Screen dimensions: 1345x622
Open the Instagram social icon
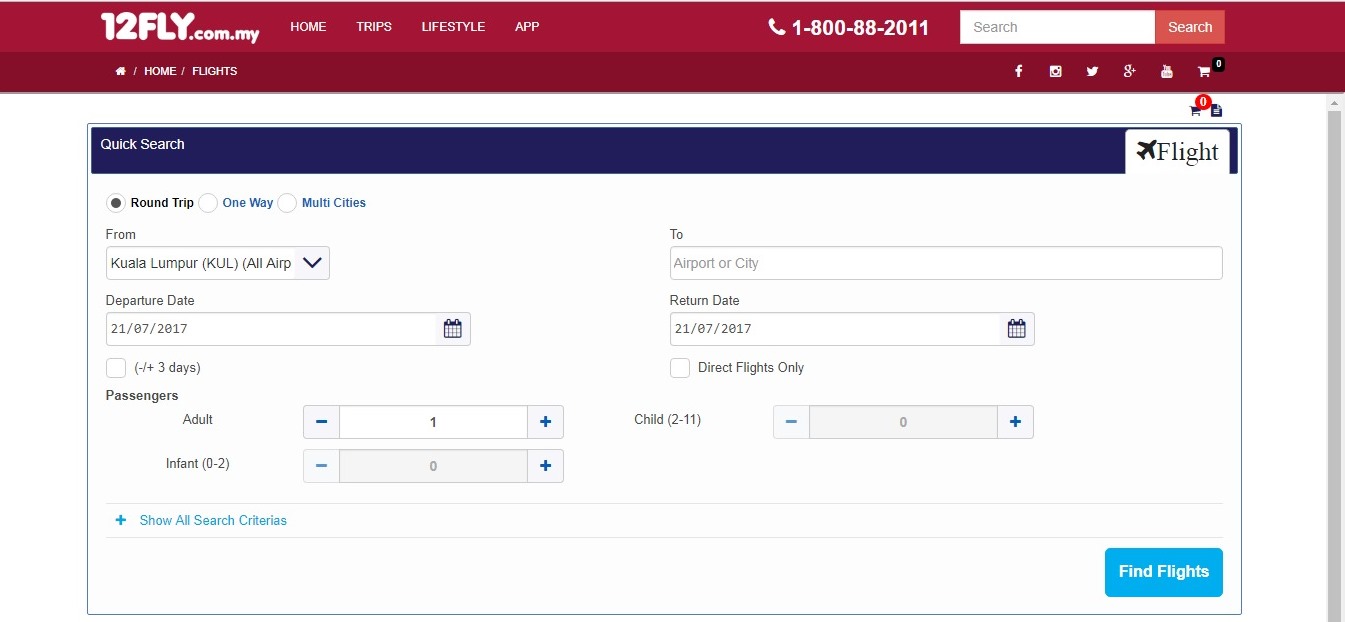pos(1055,71)
